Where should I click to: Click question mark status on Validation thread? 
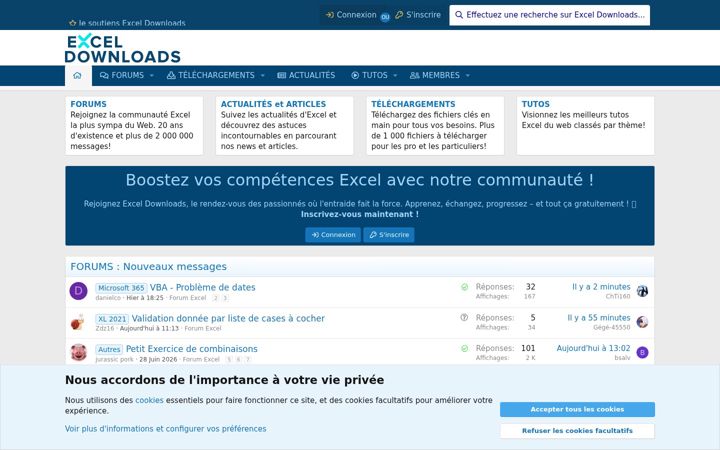(464, 317)
